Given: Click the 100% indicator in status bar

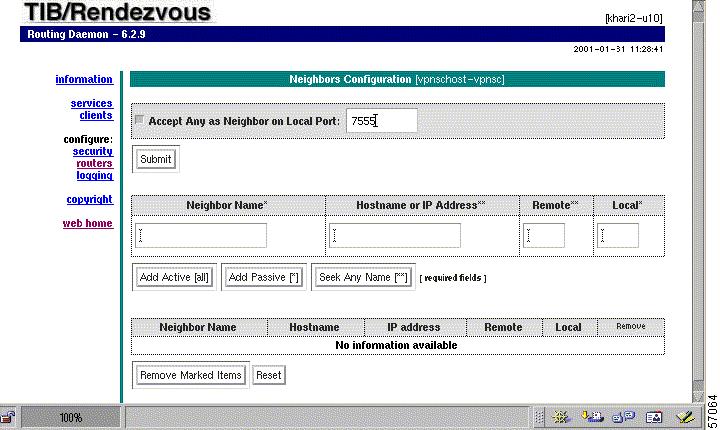Looking at the screenshot, I should [71, 417].
